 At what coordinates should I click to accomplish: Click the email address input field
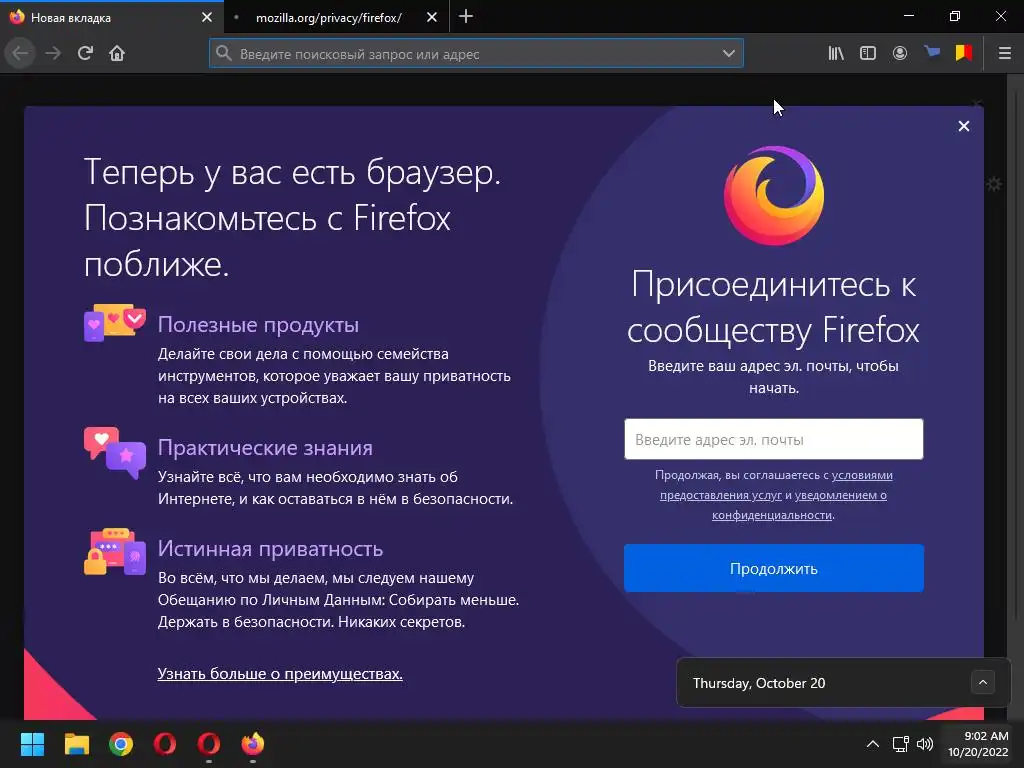click(774, 439)
